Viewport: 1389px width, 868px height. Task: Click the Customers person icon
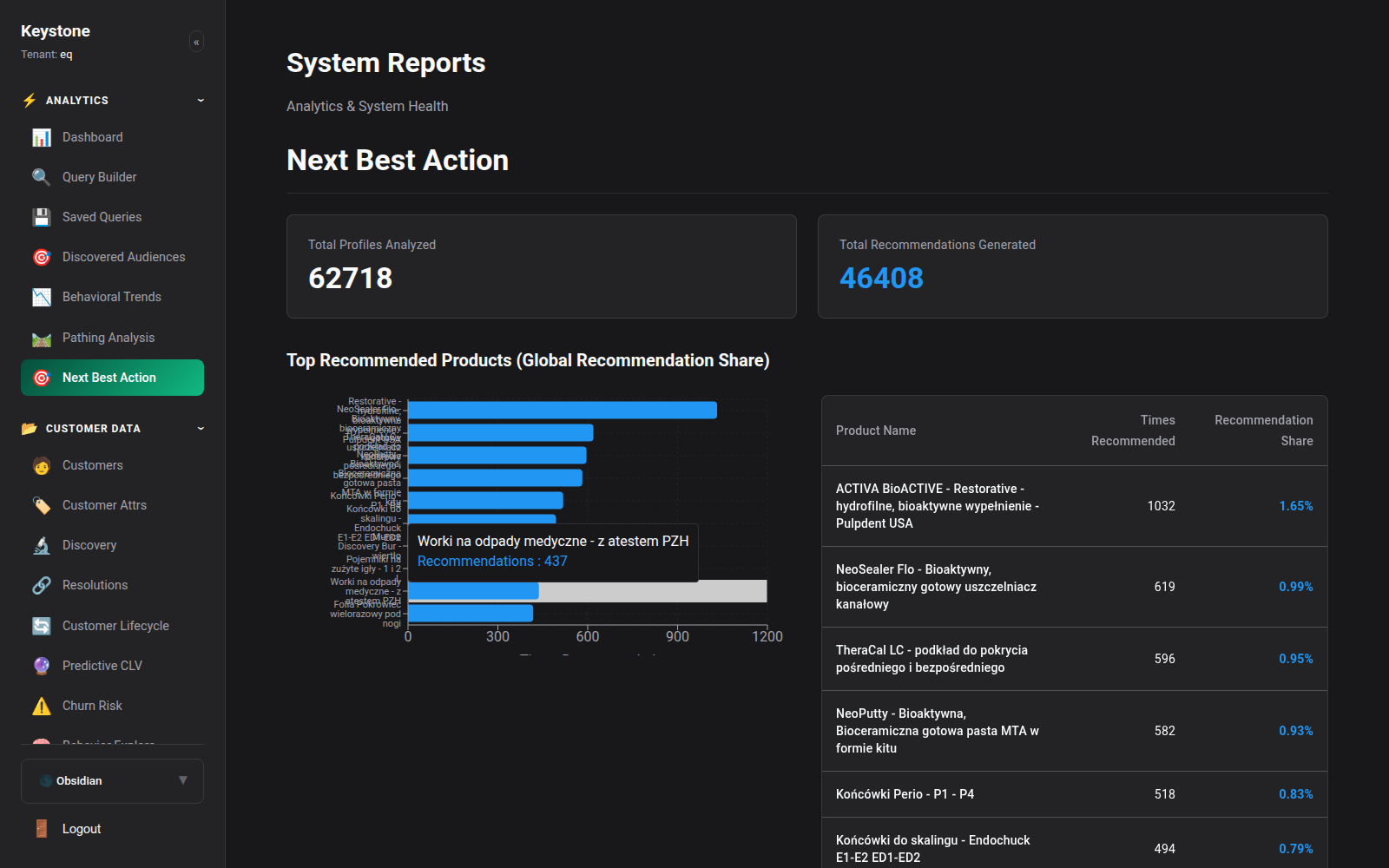pyautogui.click(x=42, y=465)
